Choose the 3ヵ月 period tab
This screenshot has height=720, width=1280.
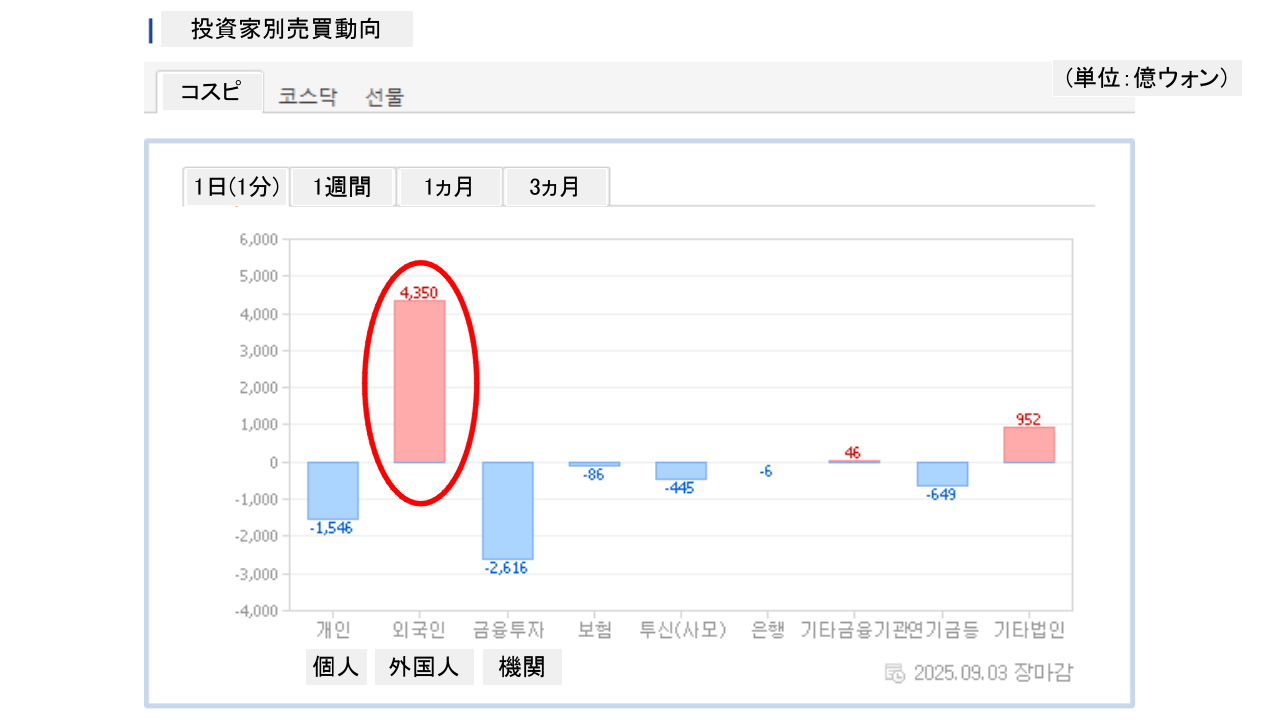pyautogui.click(x=555, y=187)
